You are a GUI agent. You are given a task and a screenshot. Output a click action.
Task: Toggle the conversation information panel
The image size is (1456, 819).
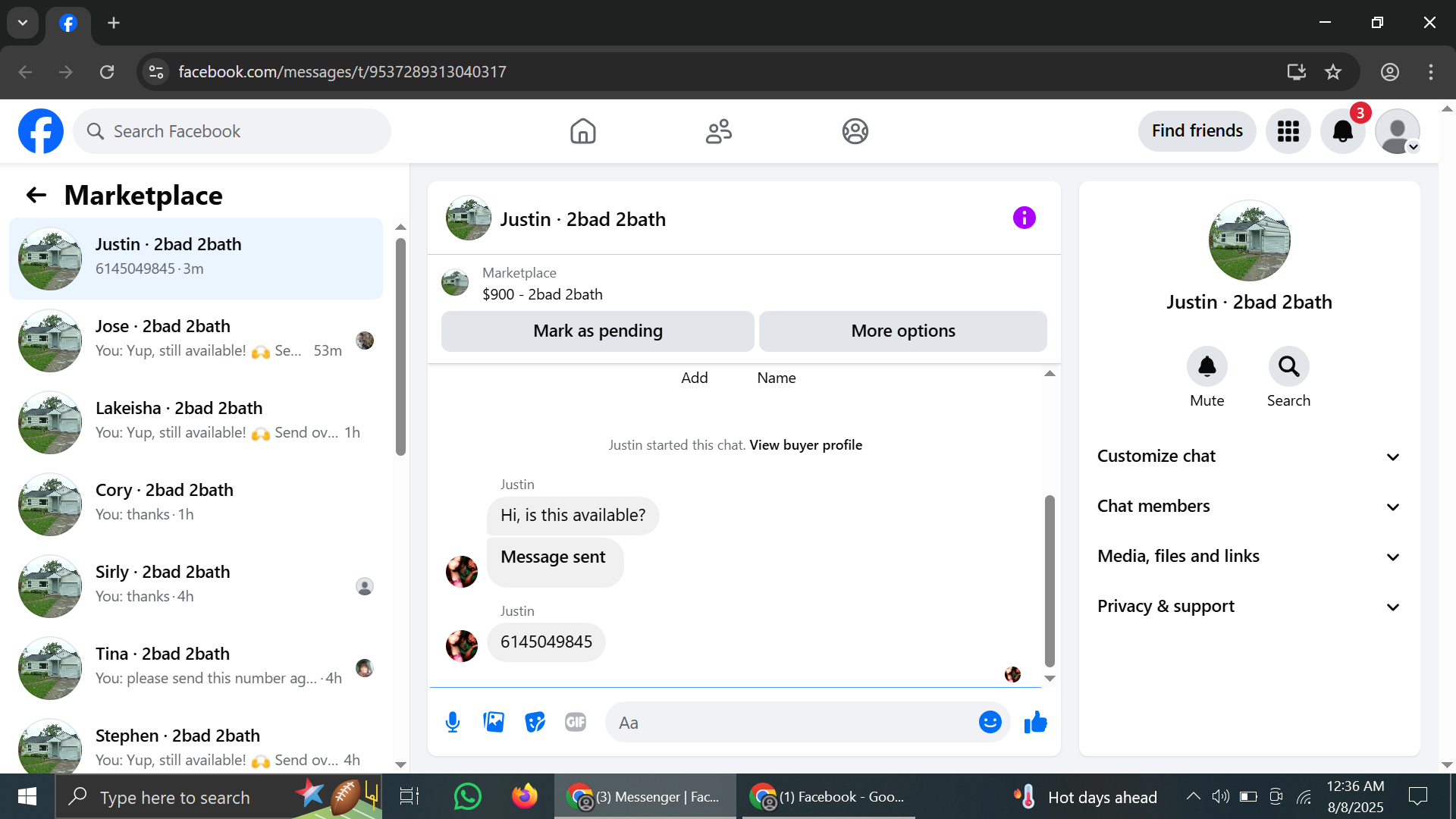click(x=1024, y=218)
